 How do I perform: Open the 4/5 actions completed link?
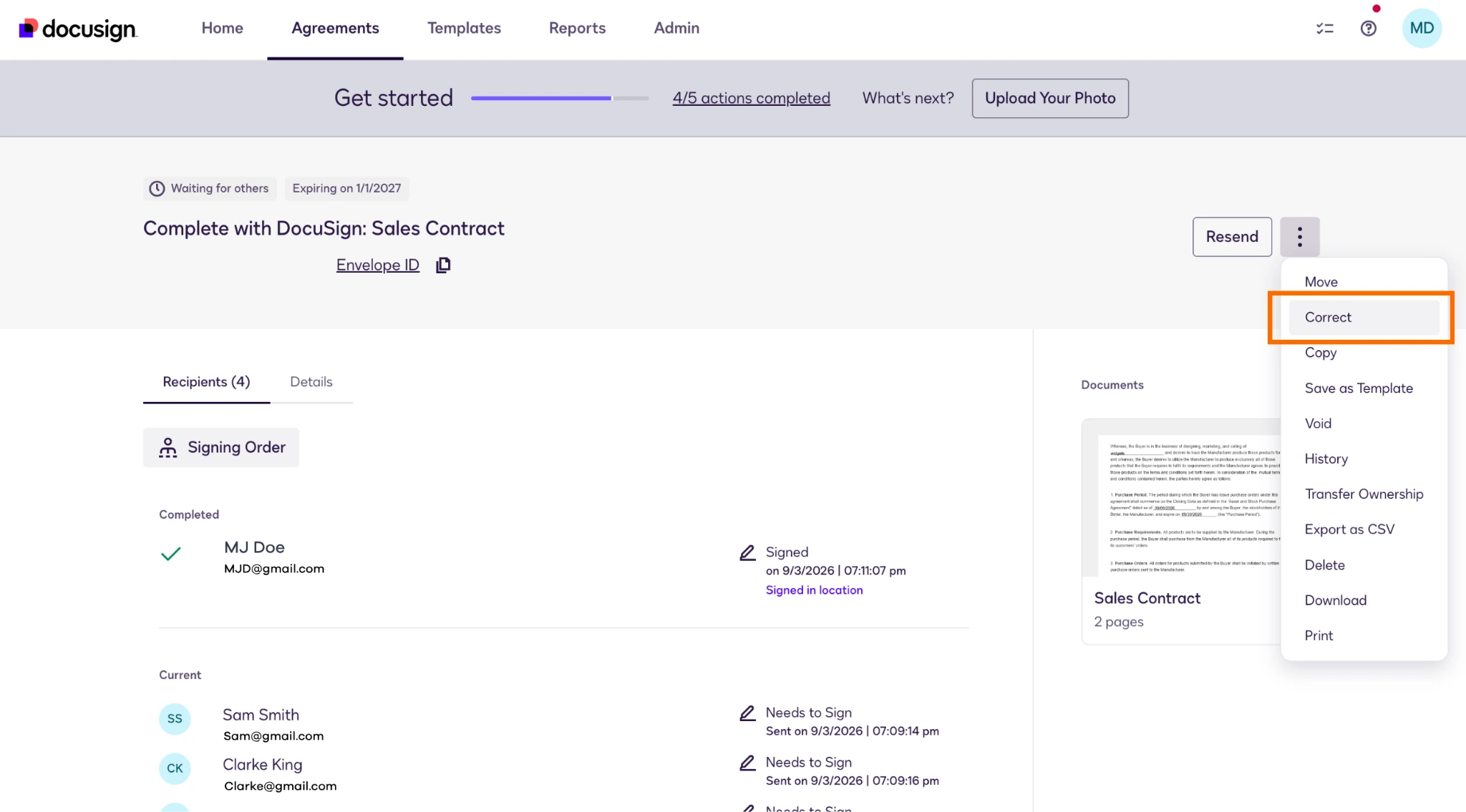click(751, 99)
